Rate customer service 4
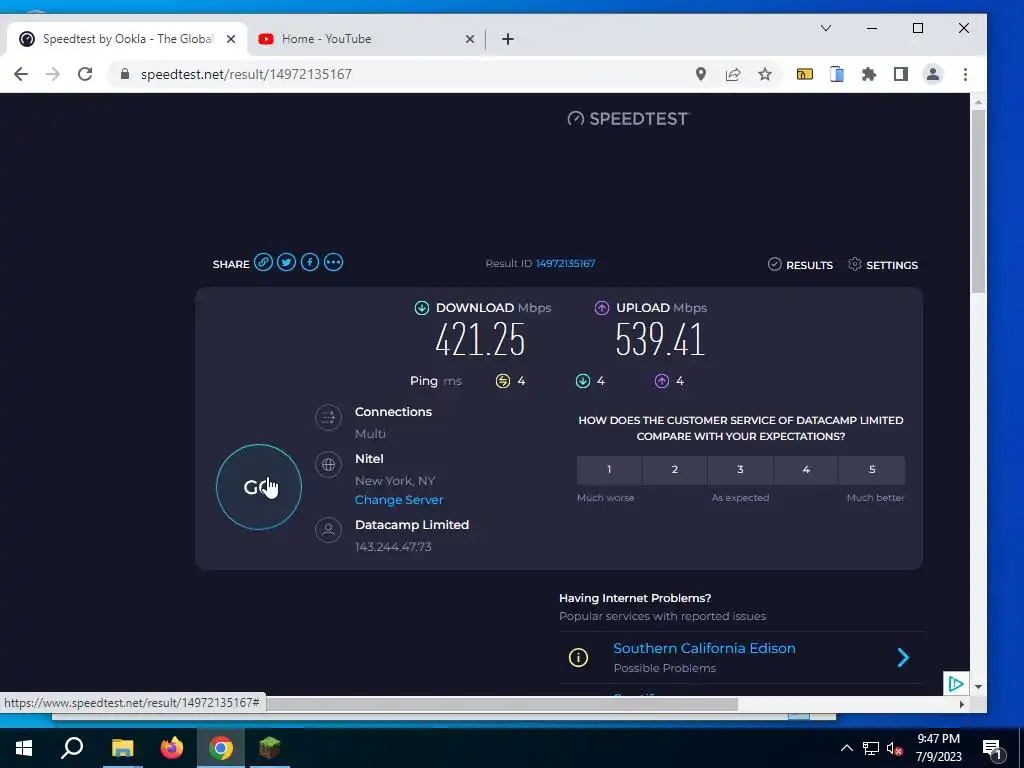This screenshot has width=1024, height=768. coord(806,470)
